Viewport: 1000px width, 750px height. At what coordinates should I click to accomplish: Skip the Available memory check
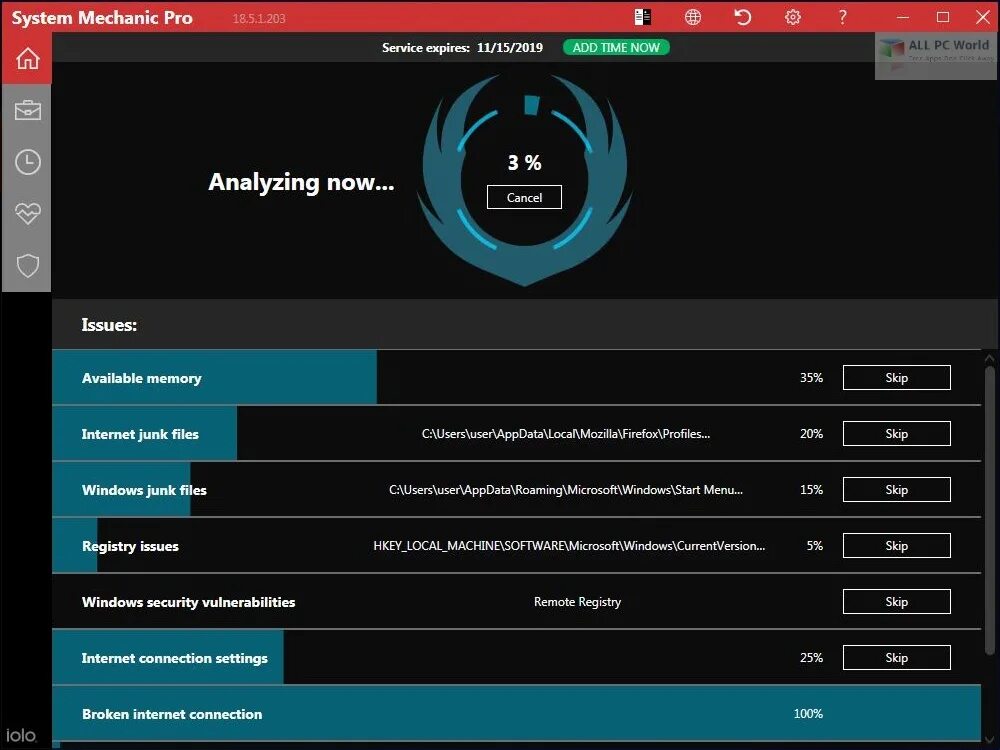coord(897,378)
